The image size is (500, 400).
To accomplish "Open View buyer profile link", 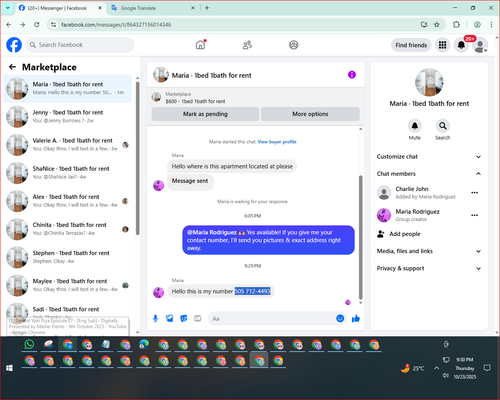I will coord(277,142).
